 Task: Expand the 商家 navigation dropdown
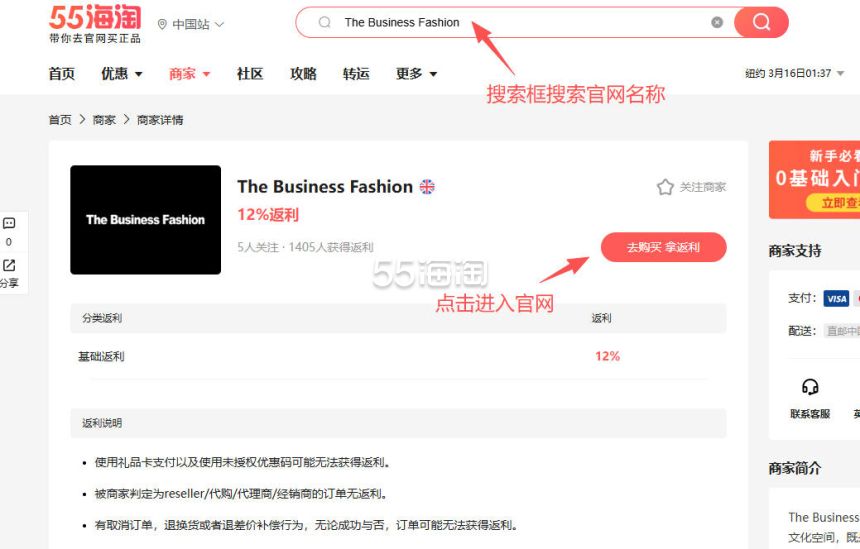pos(190,74)
